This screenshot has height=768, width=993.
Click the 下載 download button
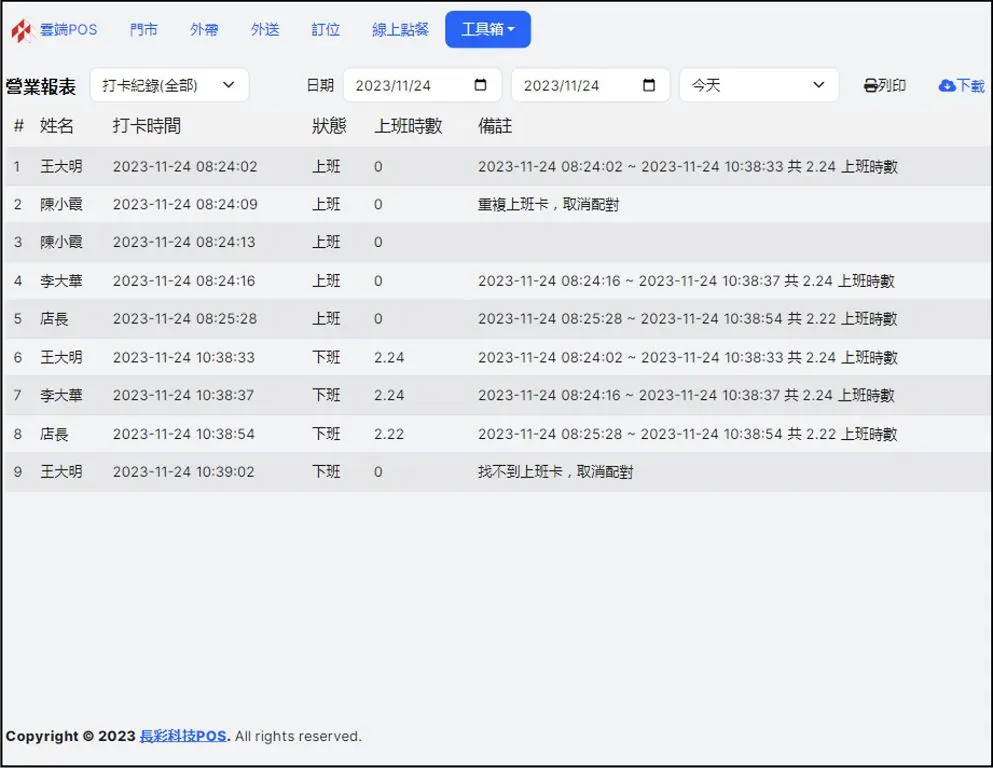959,85
